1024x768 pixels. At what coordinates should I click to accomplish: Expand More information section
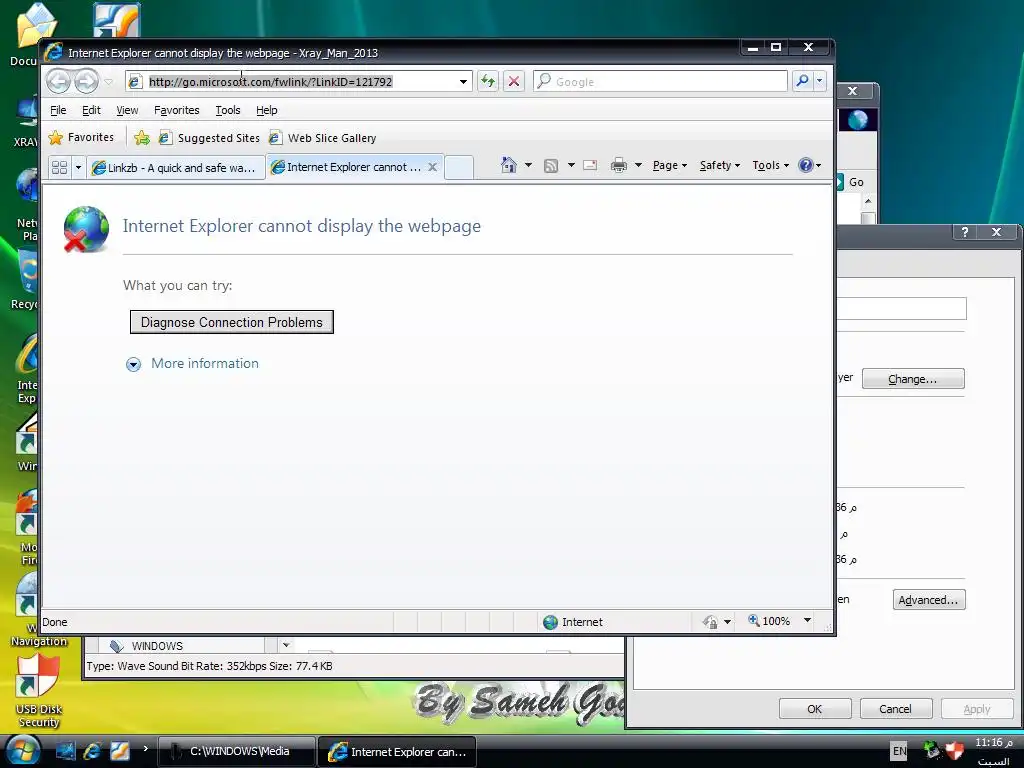point(193,364)
